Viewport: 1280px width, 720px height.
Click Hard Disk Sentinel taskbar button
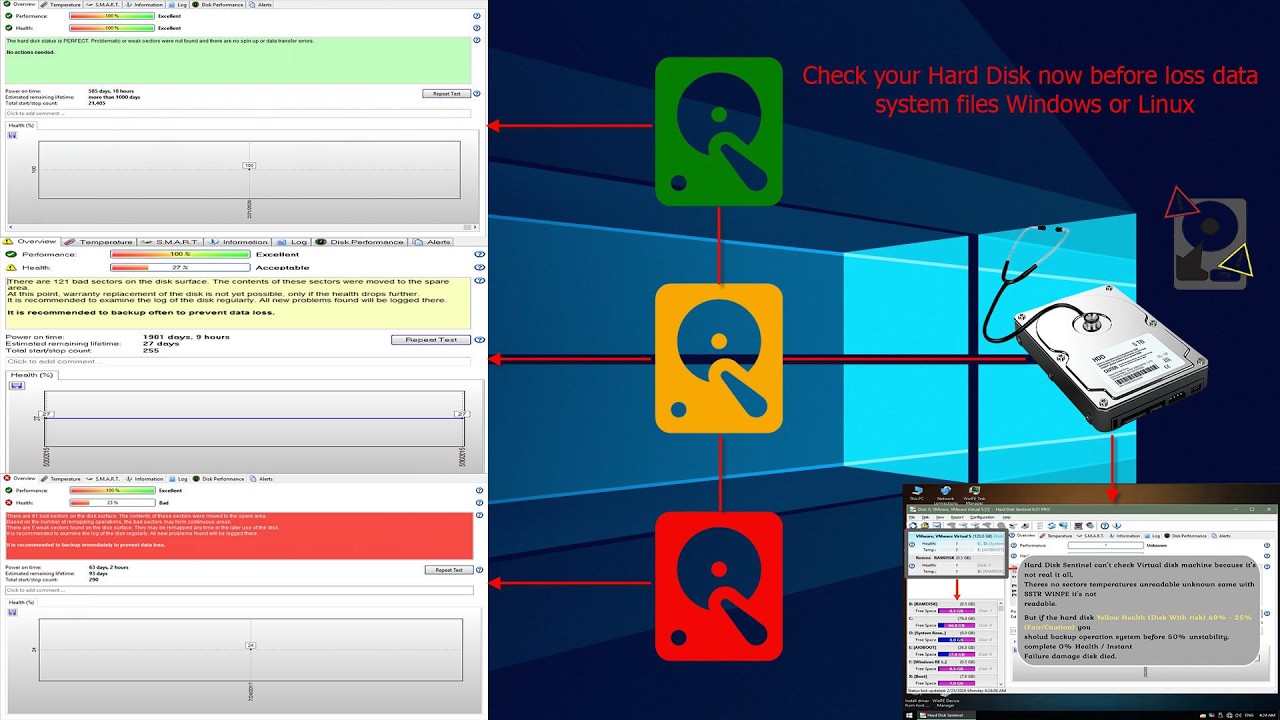pyautogui.click(x=947, y=715)
